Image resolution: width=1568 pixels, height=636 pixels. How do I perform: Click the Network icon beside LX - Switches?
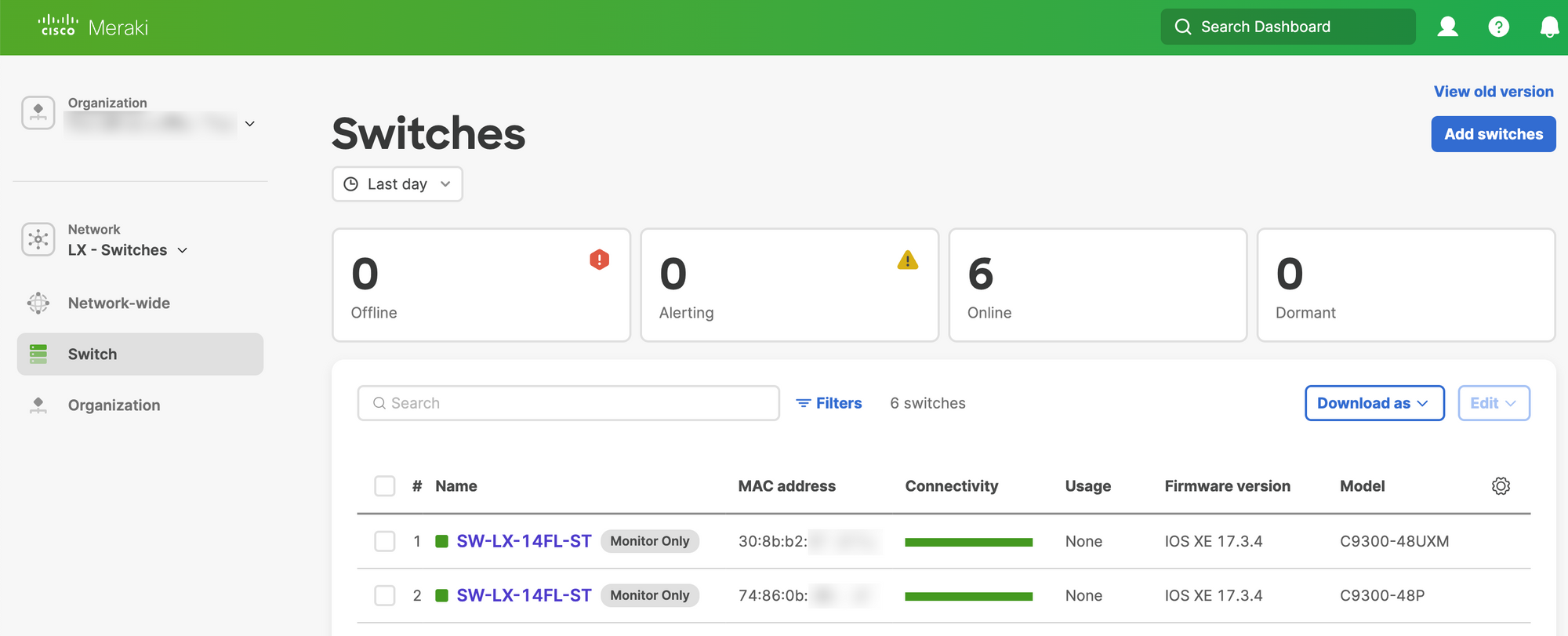click(38, 239)
